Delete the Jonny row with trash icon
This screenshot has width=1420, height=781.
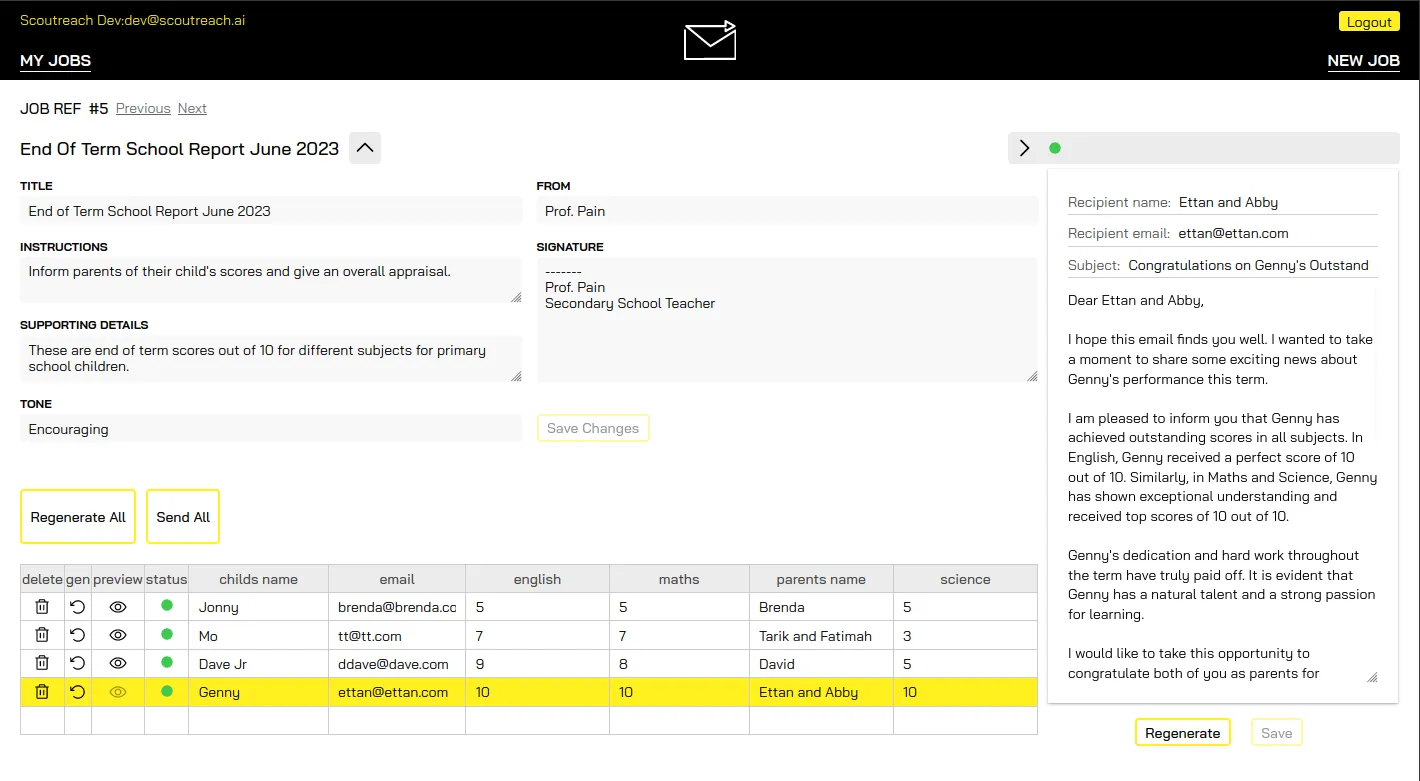[42, 607]
